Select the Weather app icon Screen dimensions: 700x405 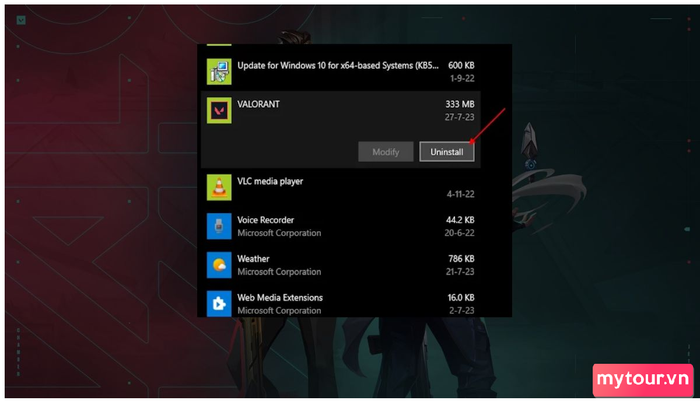pos(219,265)
